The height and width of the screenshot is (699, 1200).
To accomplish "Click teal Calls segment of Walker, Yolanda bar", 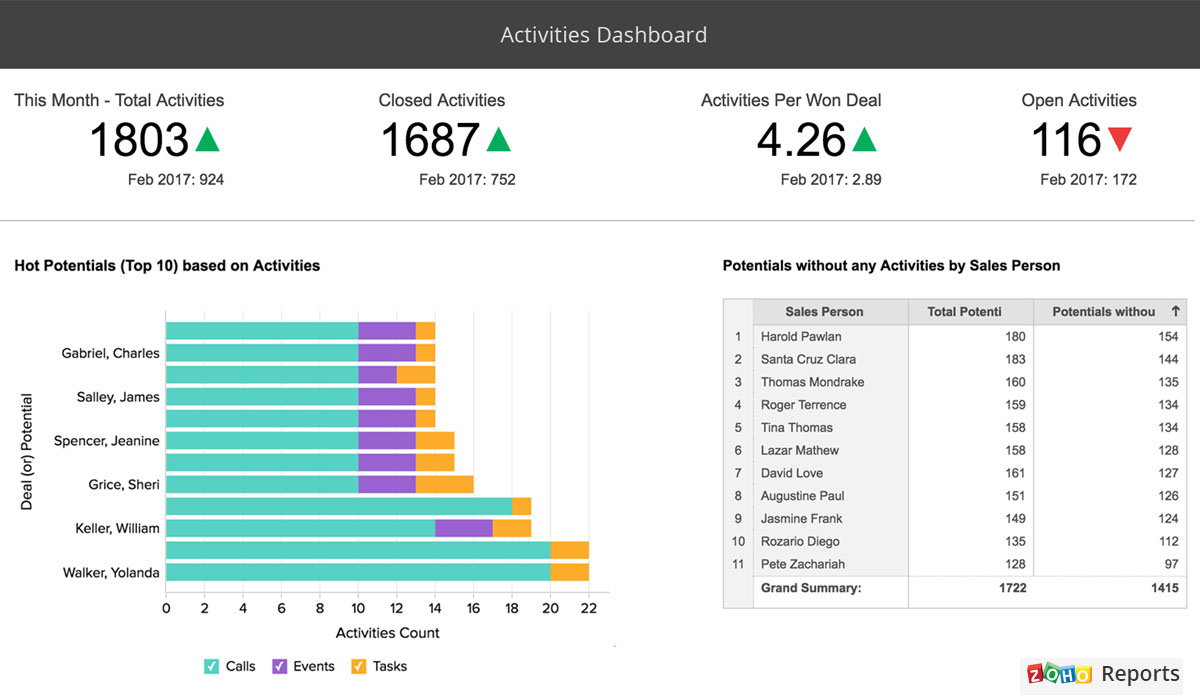I will point(357,573).
